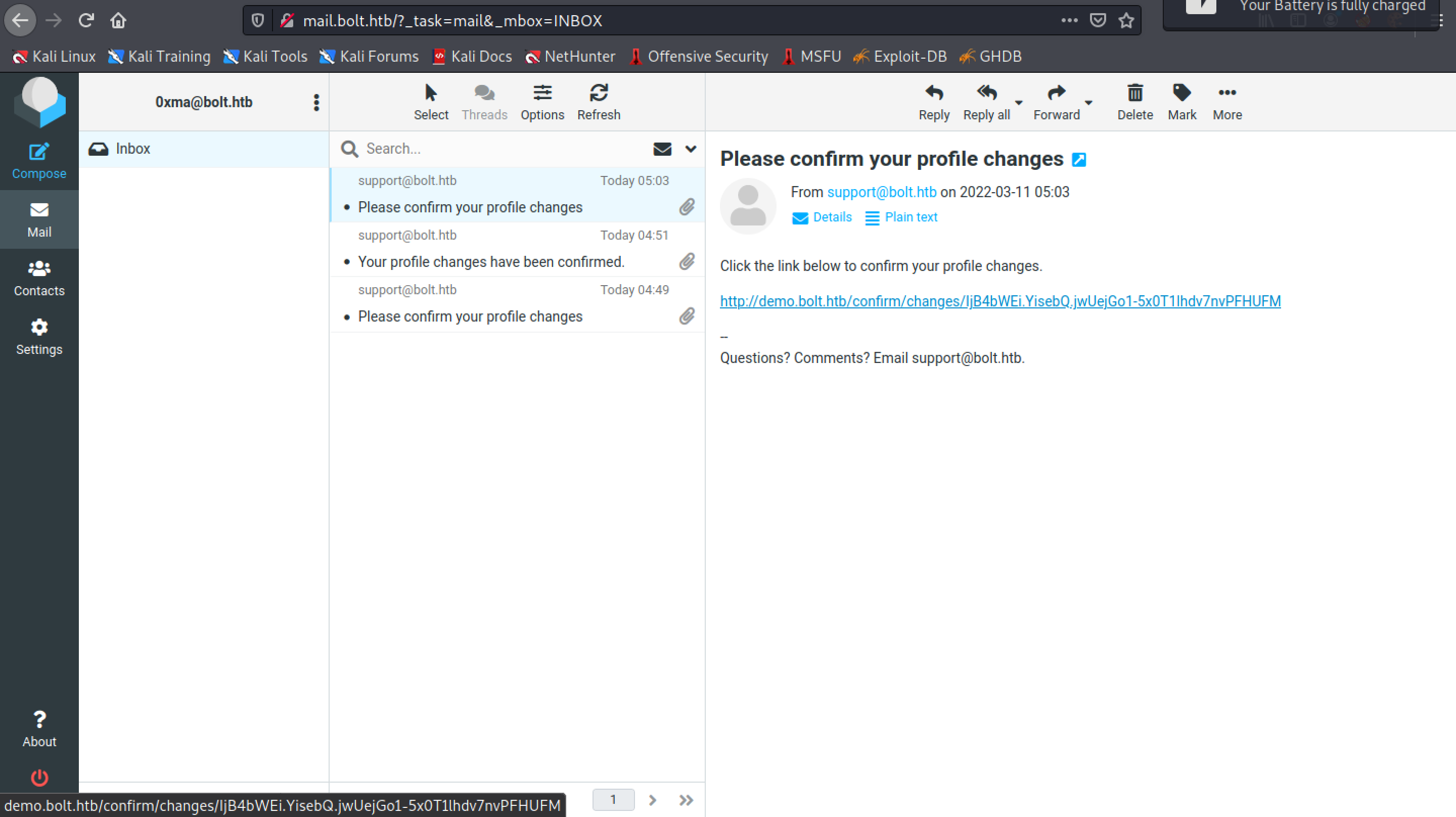Screen dimensions: 1456x817
Task: Open the Mark menu
Action: (1182, 102)
